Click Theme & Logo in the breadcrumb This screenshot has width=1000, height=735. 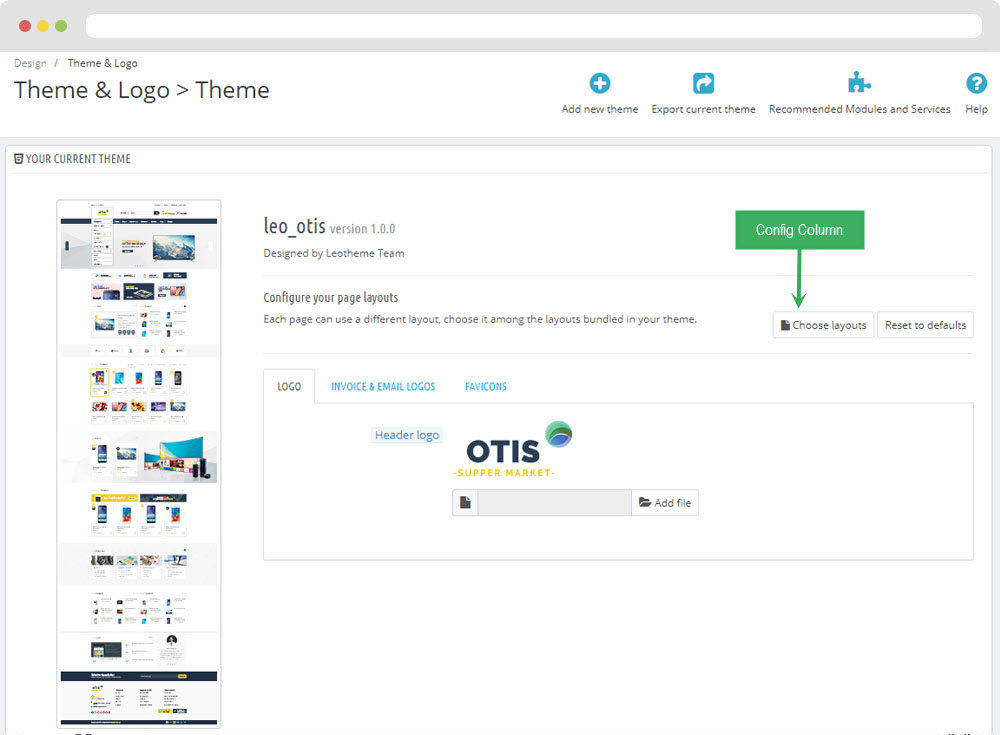click(x=103, y=63)
